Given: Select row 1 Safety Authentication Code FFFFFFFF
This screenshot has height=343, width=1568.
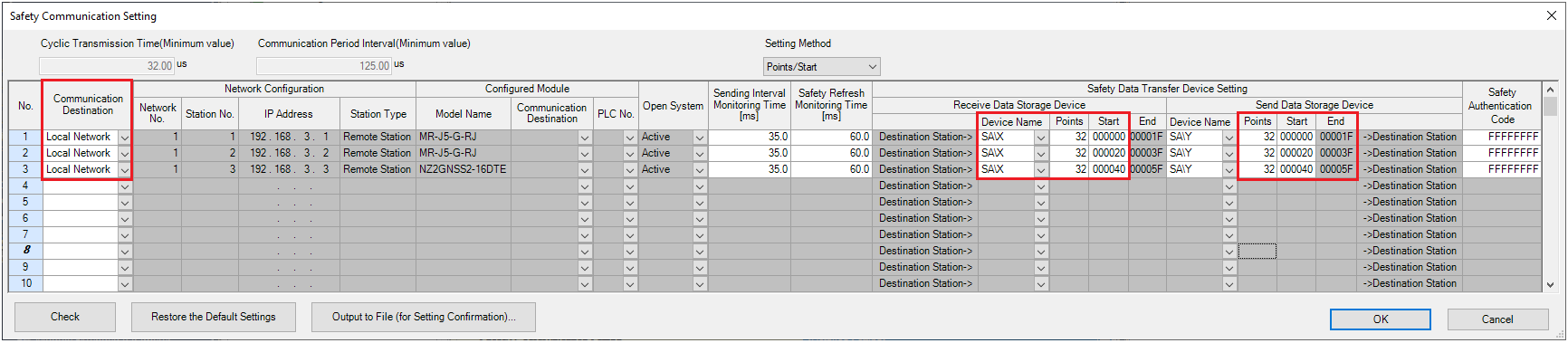Looking at the screenshot, I should click(x=1502, y=138).
